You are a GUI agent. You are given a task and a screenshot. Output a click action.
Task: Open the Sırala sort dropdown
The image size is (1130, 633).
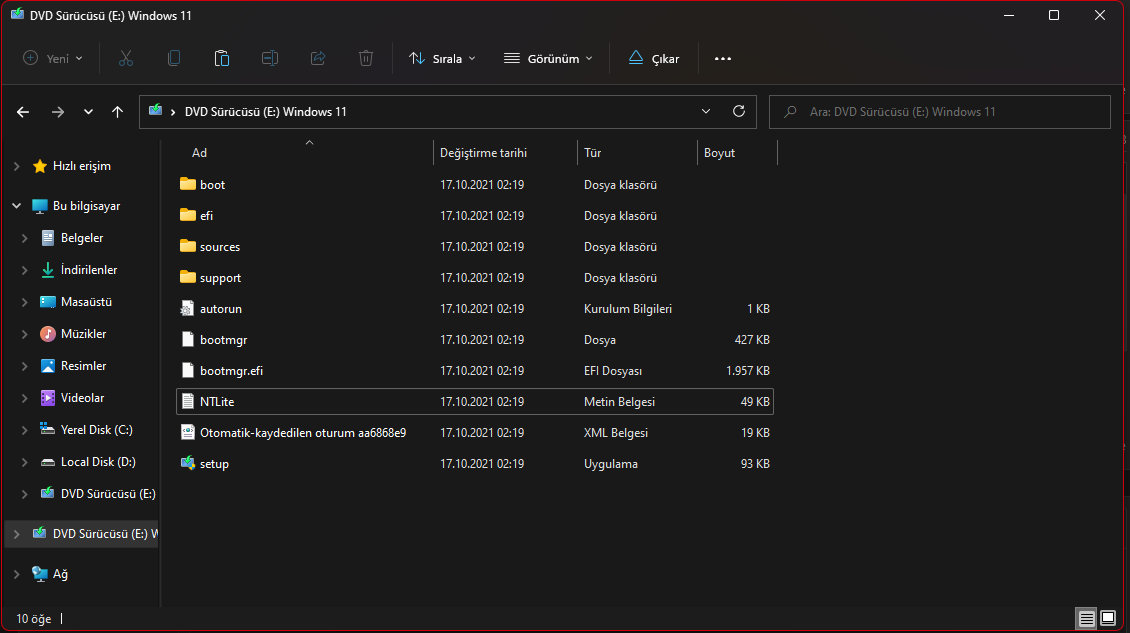click(x=442, y=58)
